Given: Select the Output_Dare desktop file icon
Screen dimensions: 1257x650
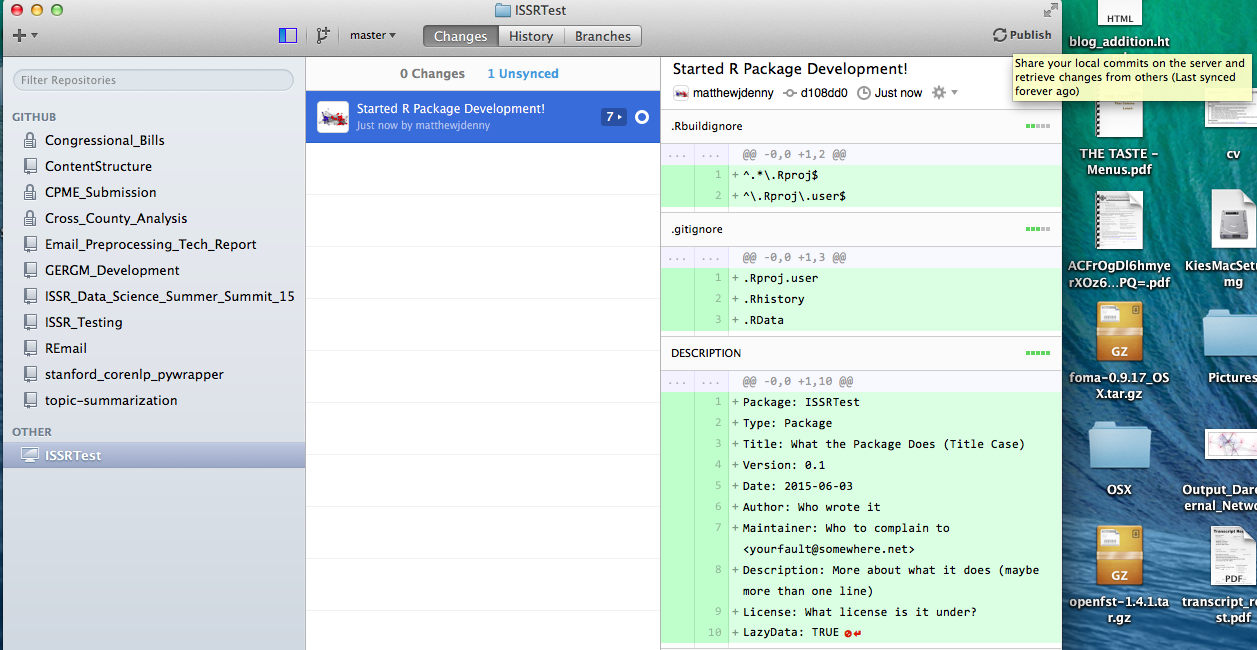Looking at the screenshot, I should click(x=1231, y=445).
